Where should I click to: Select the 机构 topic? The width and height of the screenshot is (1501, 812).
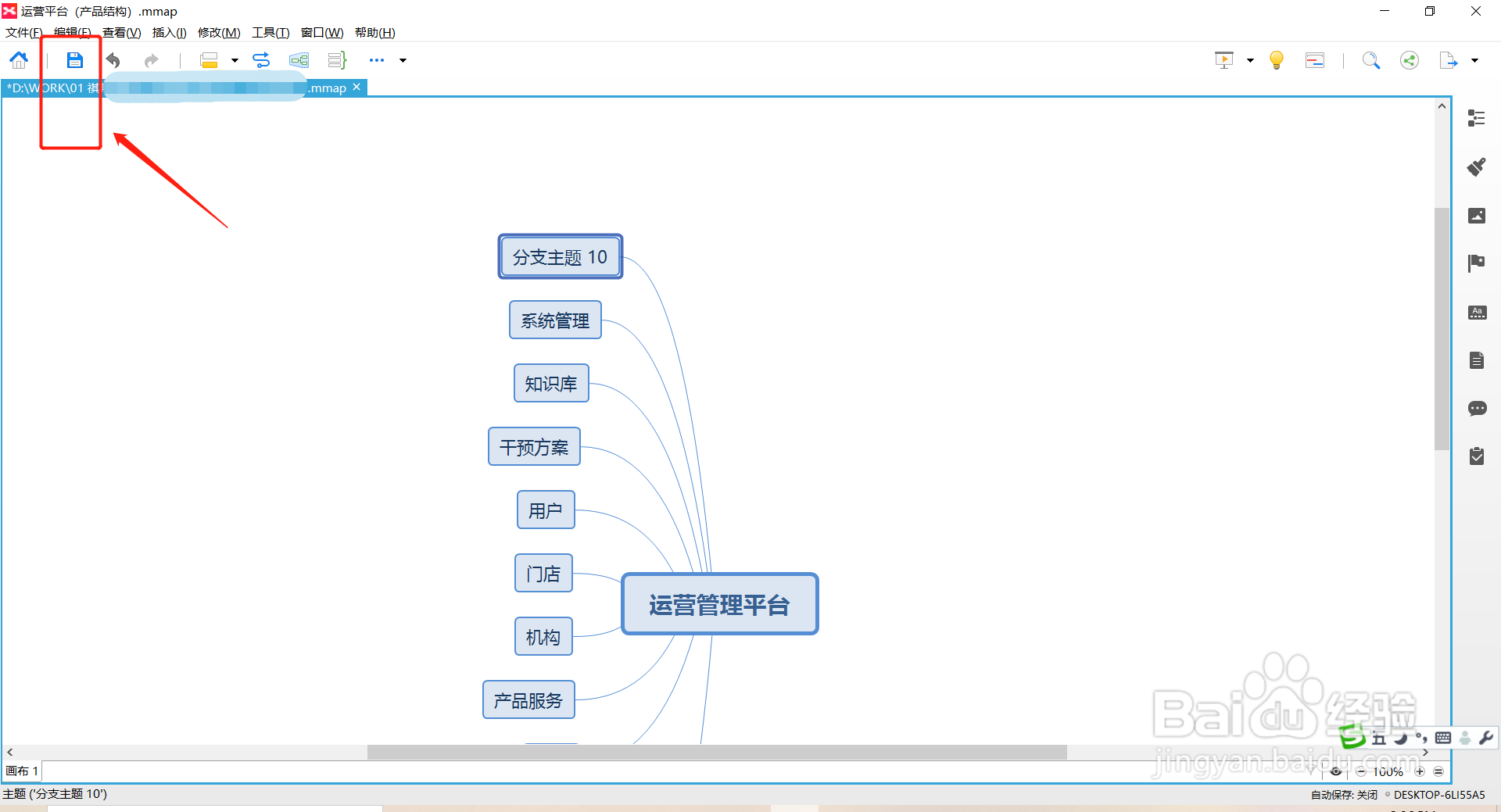543,636
